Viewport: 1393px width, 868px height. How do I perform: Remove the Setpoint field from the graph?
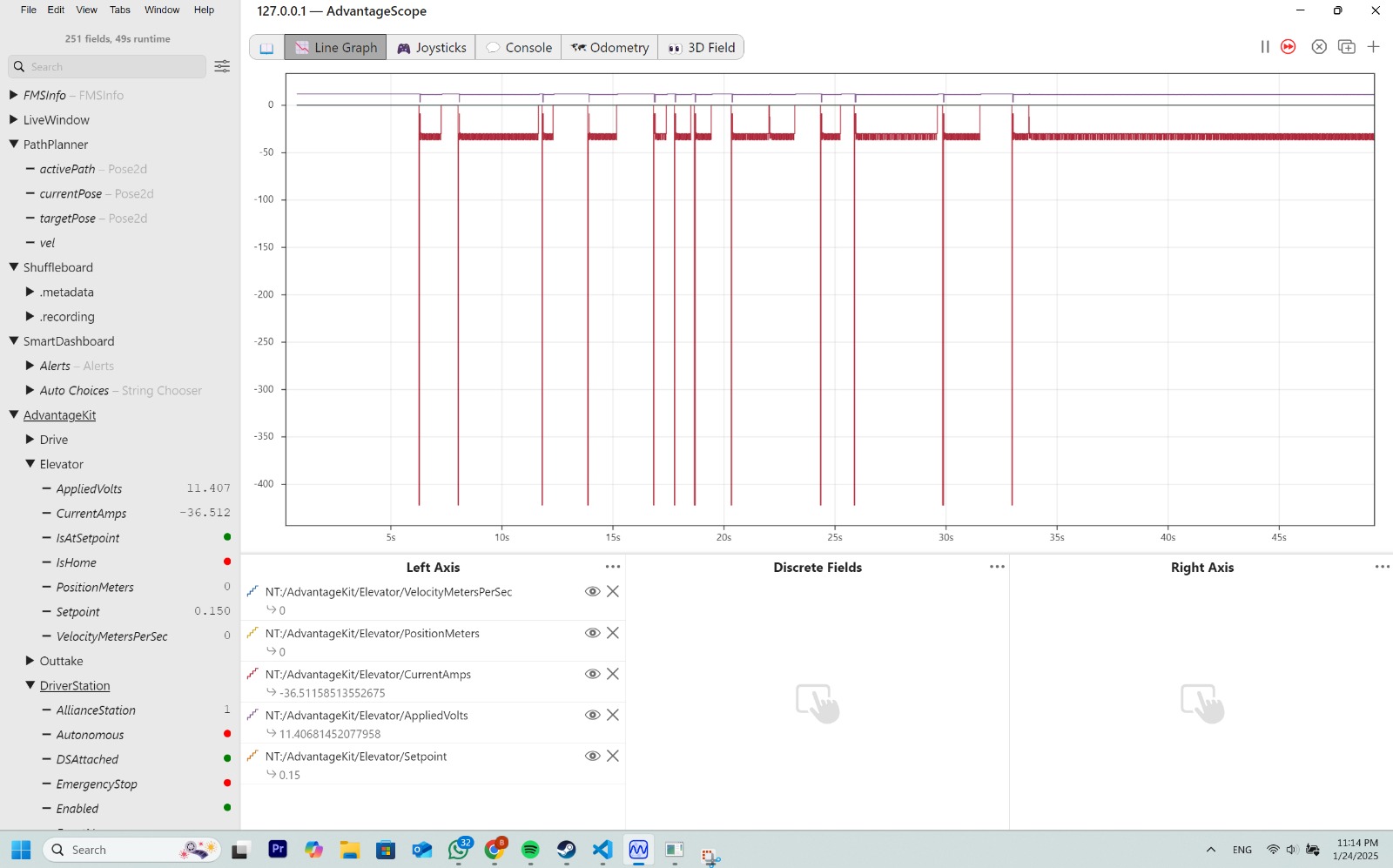pos(613,756)
